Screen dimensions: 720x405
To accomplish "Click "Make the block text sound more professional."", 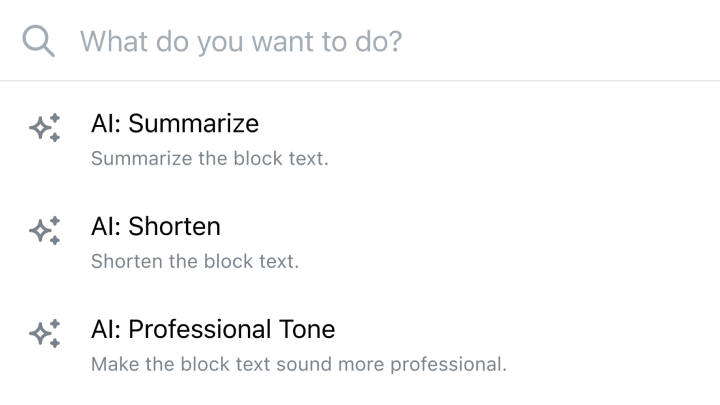I will pos(299,364).
